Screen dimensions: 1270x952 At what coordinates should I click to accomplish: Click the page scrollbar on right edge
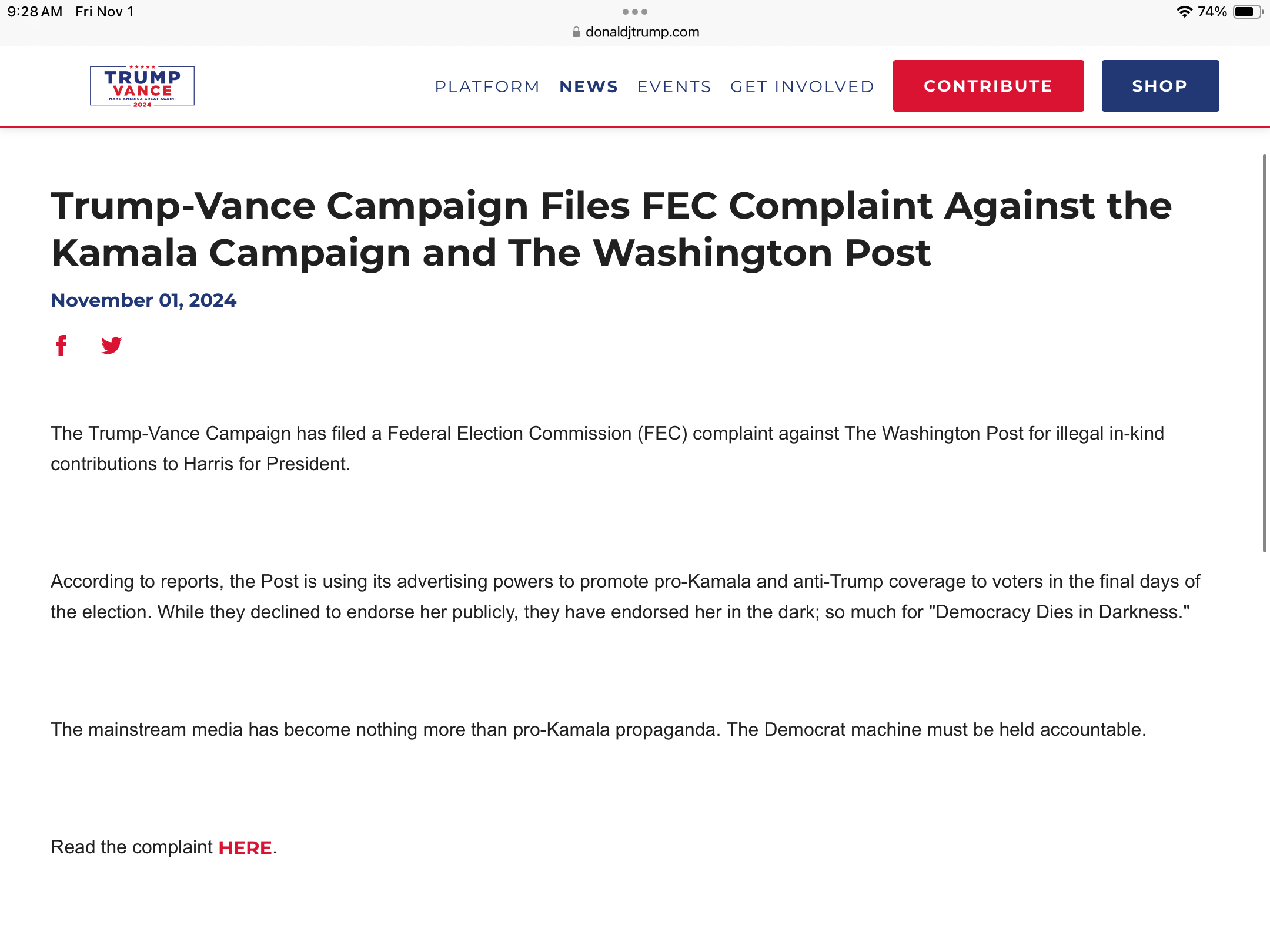click(1264, 353)
